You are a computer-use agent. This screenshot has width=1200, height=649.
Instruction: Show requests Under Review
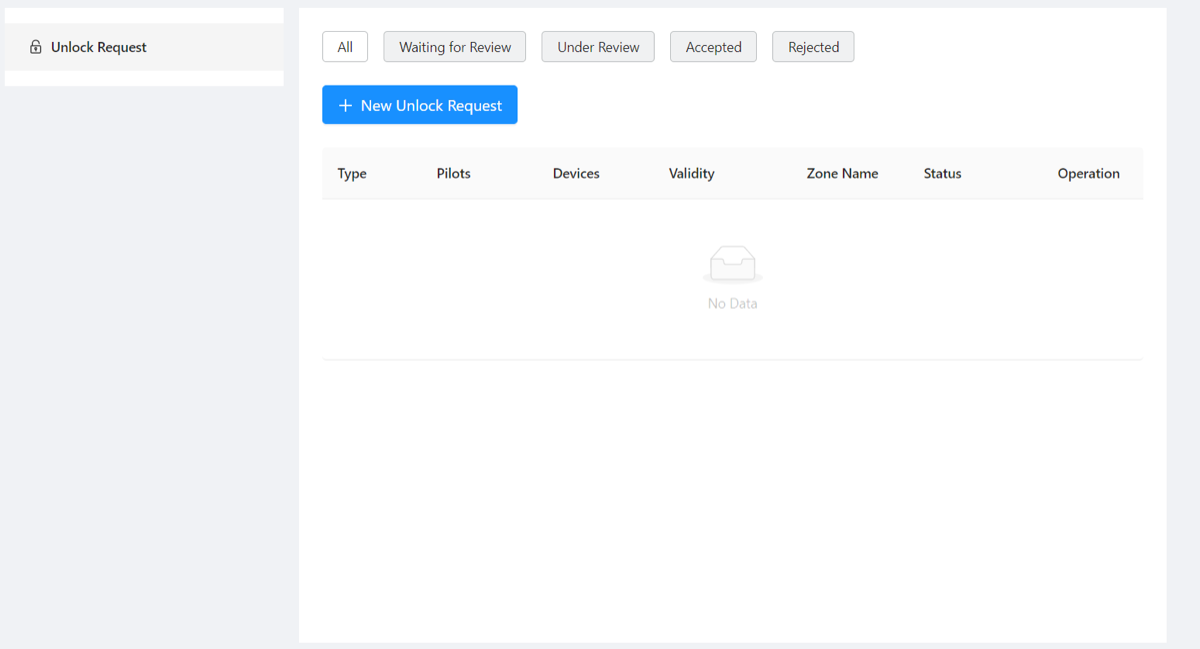597,46
